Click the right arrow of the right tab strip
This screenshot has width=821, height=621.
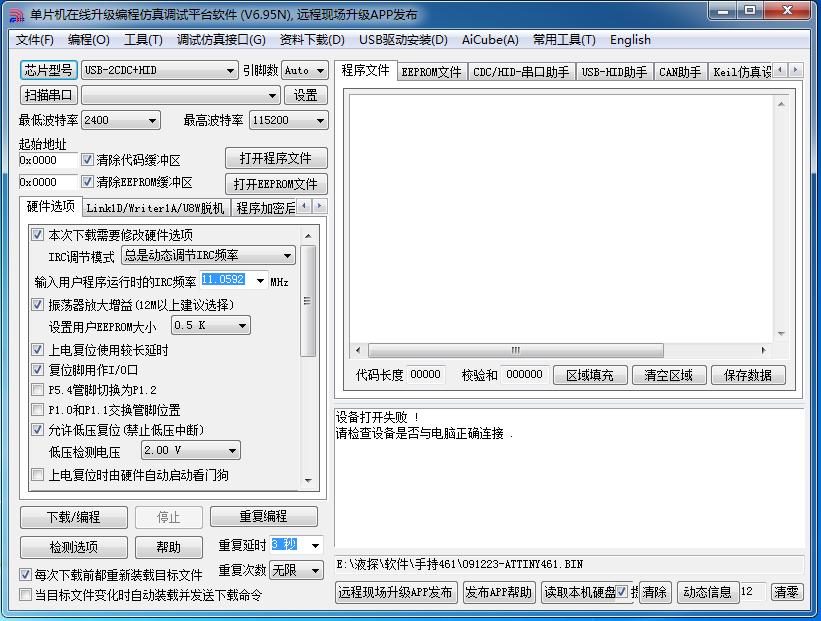pyautogui.click(x=795, y=70)
